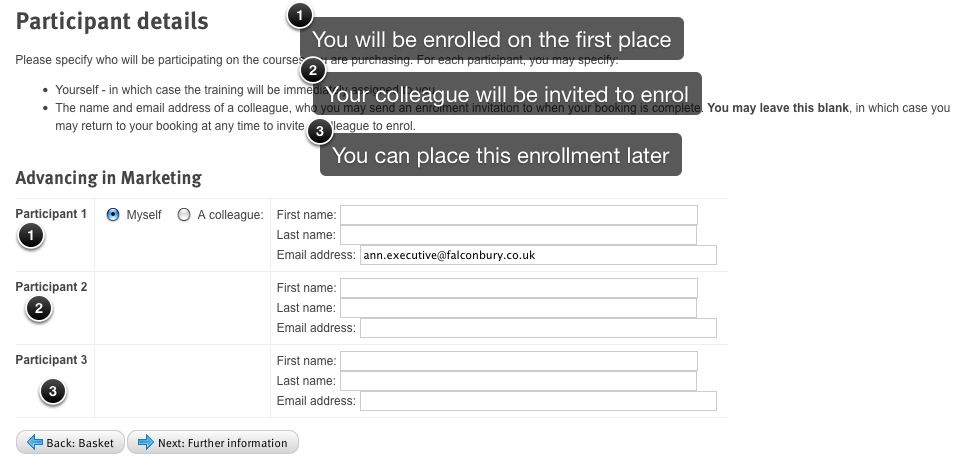
Task: Select the Myself radio button
Action: (113, 215)
